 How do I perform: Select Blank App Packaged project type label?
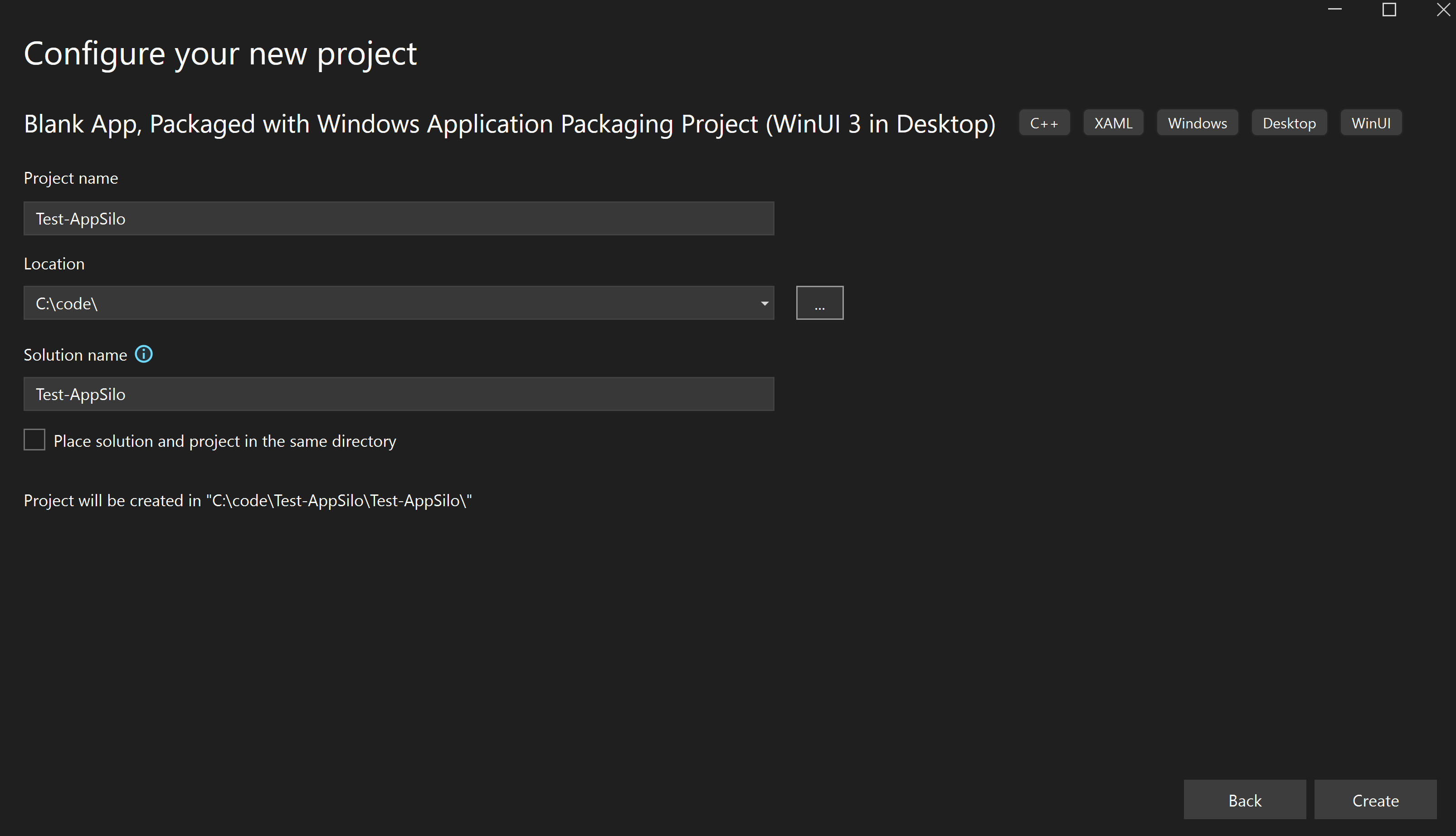coord(510,123)
